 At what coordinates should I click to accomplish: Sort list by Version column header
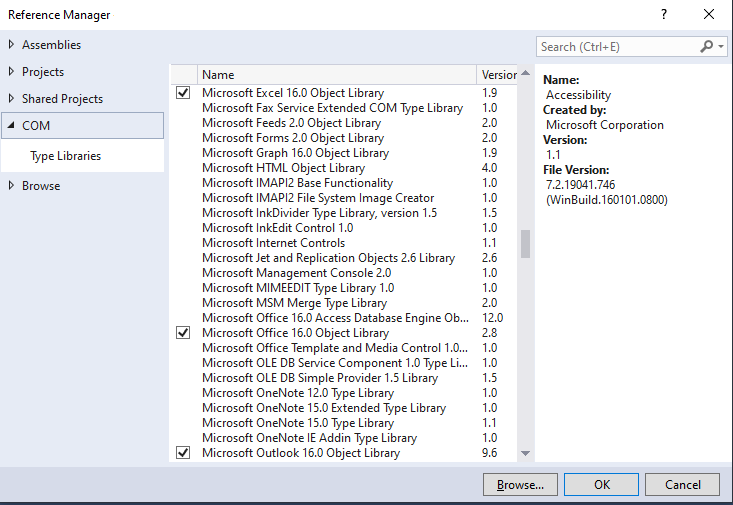[497, 75]
